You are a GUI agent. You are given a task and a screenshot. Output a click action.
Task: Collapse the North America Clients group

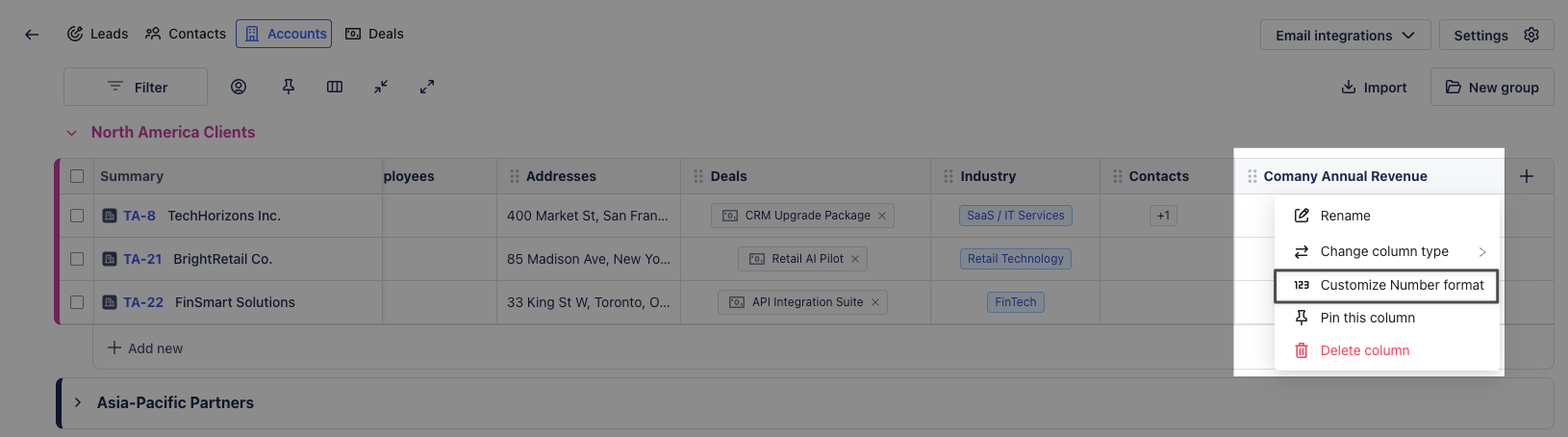pyautogui.click(x=71, y=133)
